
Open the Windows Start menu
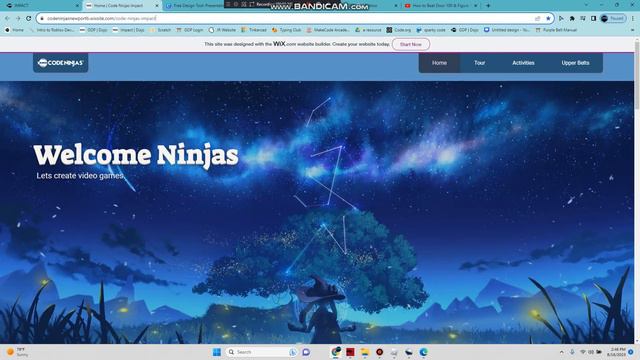pyautogui.click(x=217, y=352)
